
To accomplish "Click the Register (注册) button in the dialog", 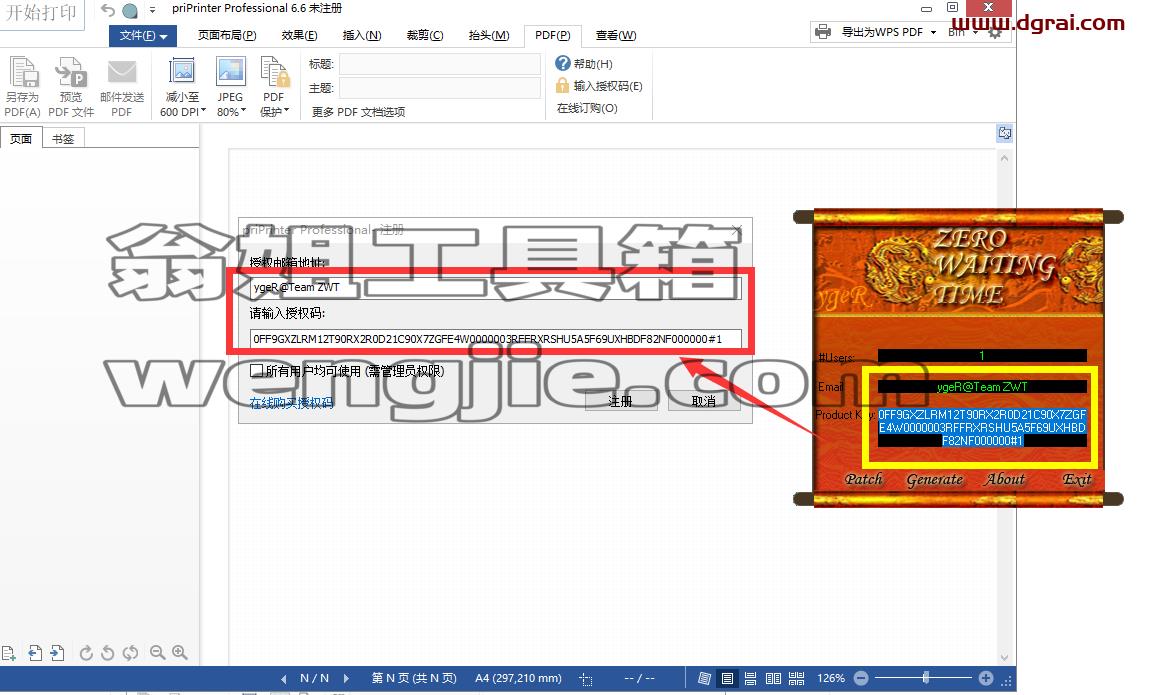I will pyautogui.click(x=621, y=401).
